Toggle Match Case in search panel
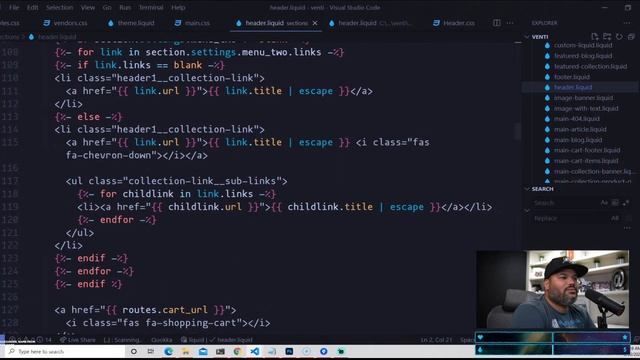640x360 pixels. pos(604,202)
